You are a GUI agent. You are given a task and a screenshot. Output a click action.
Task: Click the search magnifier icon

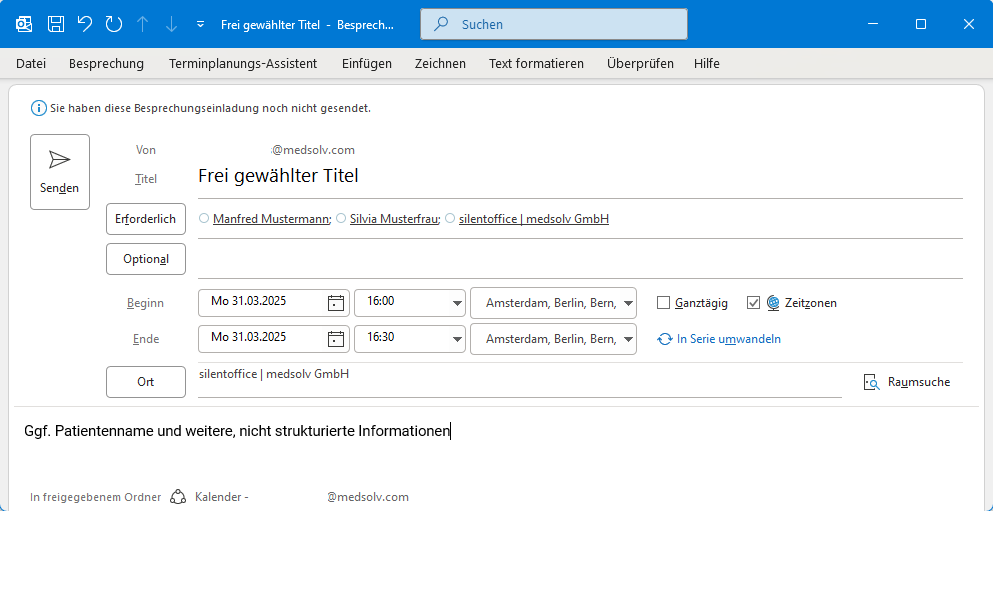441,24
